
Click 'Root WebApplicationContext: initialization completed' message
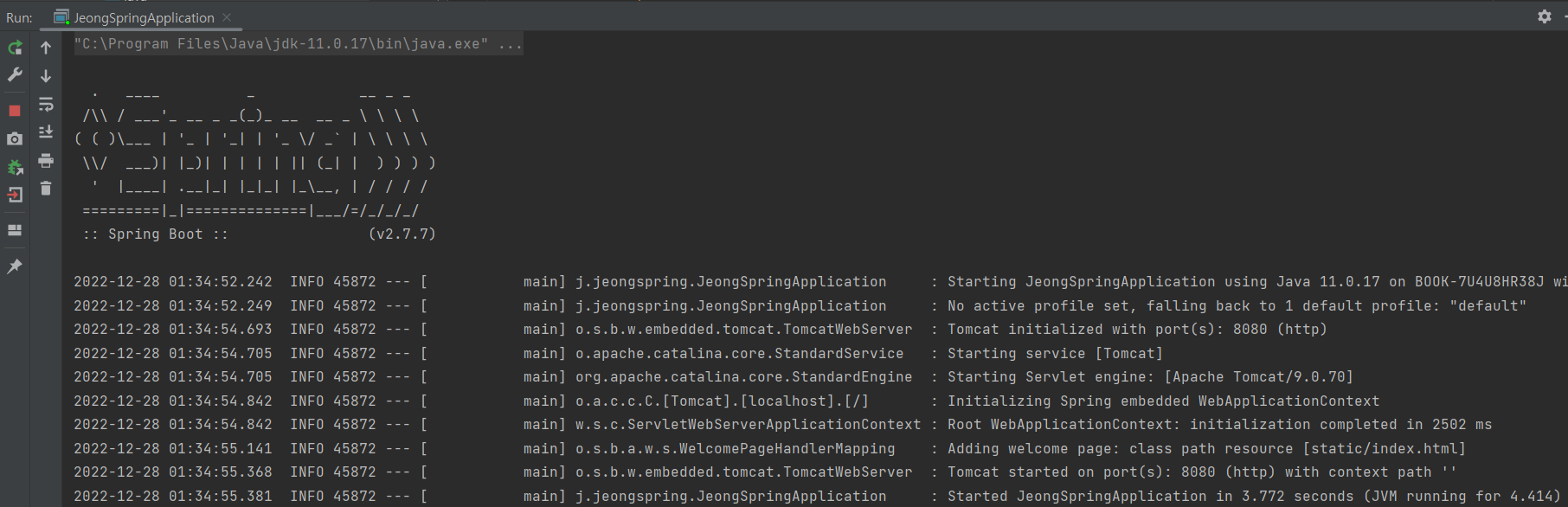tap(1219, 425)
